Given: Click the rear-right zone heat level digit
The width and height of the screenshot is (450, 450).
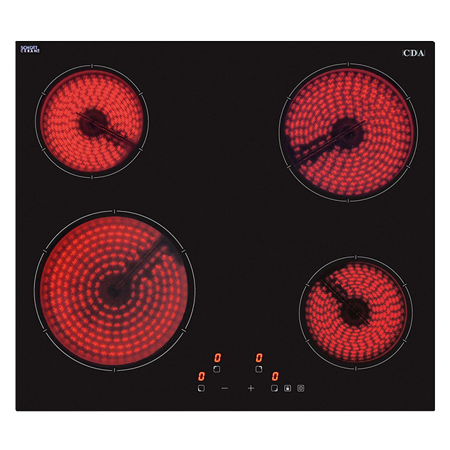Looking at the screenshot, I should click(x=259, y=358).
